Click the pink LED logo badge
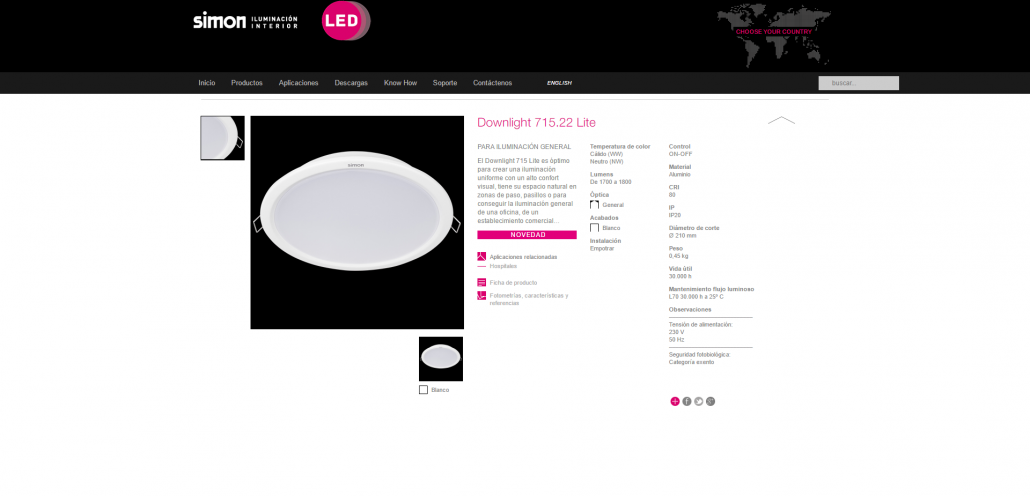Image resolution: width=1030 pixels, height=496 pixels. click(x=346, y=21)
